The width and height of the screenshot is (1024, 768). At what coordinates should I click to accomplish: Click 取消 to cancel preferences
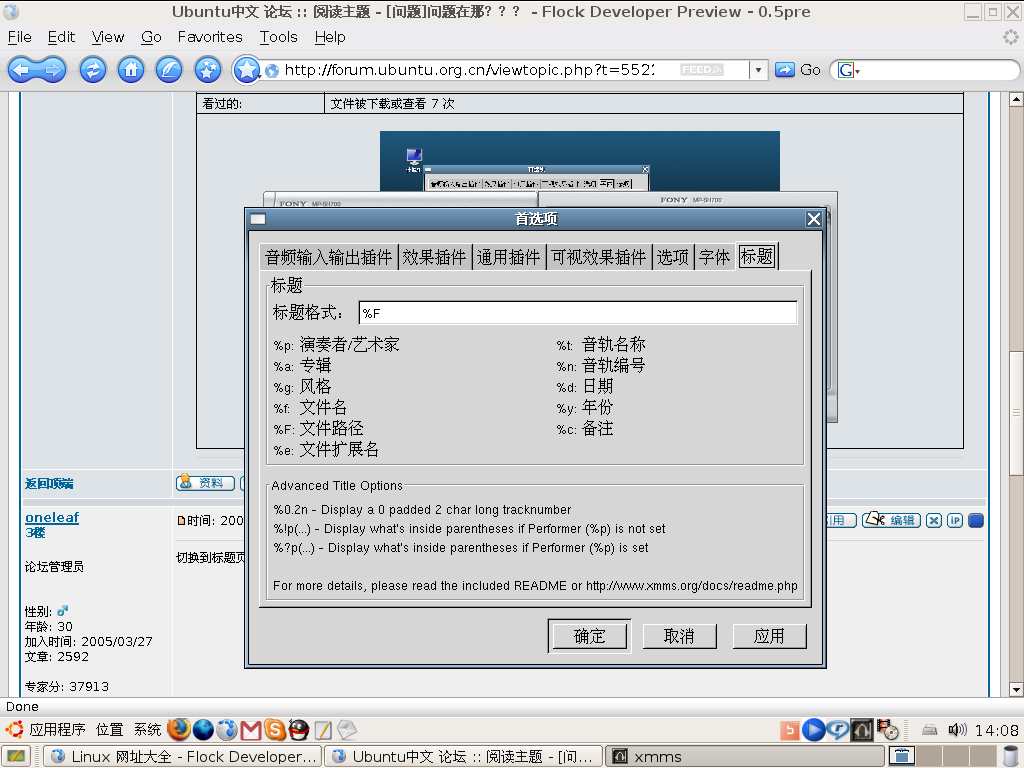679,636
